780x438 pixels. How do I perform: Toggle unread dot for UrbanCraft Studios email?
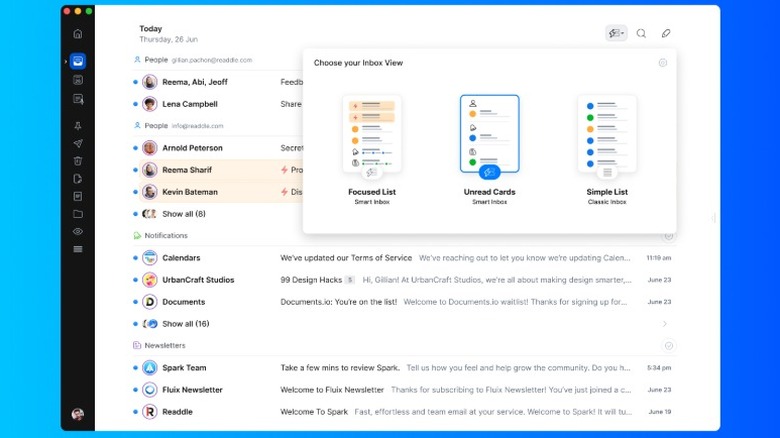click(135, 280)
